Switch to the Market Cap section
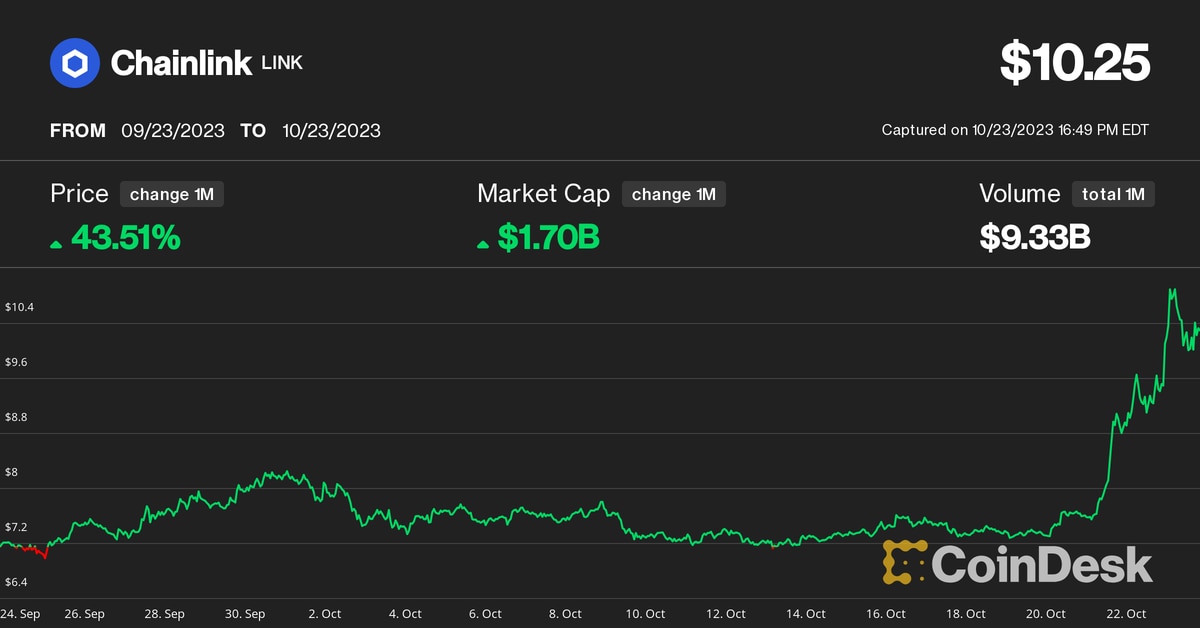Viewport: 1200px width, 628px height. click(543, 193)
